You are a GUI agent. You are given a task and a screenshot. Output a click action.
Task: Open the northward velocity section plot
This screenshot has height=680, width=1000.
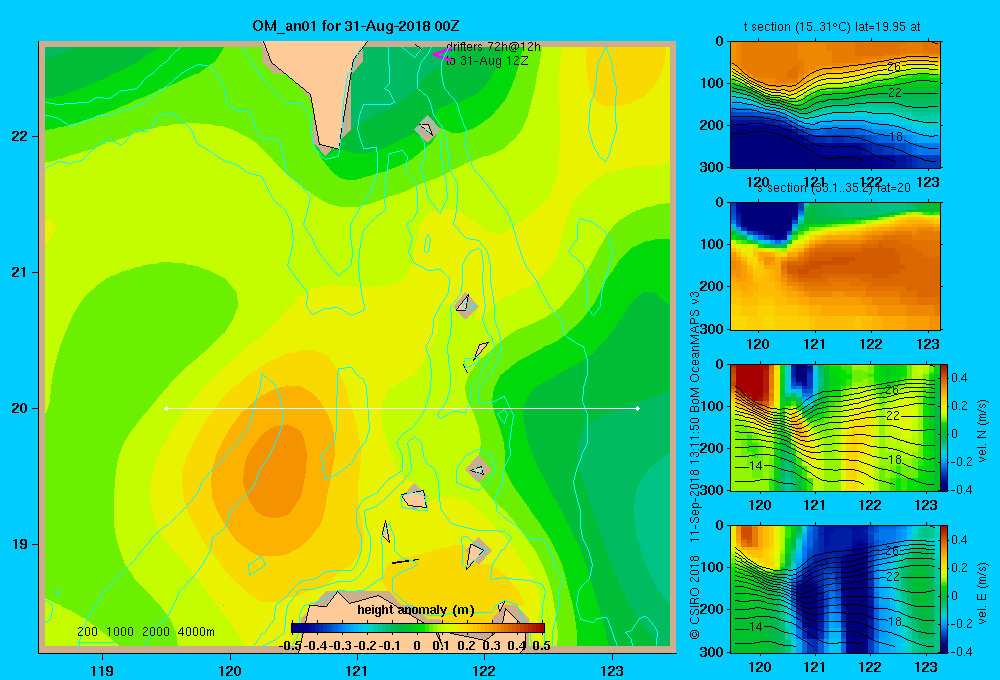pyautogui.click(x=835, y=427)
